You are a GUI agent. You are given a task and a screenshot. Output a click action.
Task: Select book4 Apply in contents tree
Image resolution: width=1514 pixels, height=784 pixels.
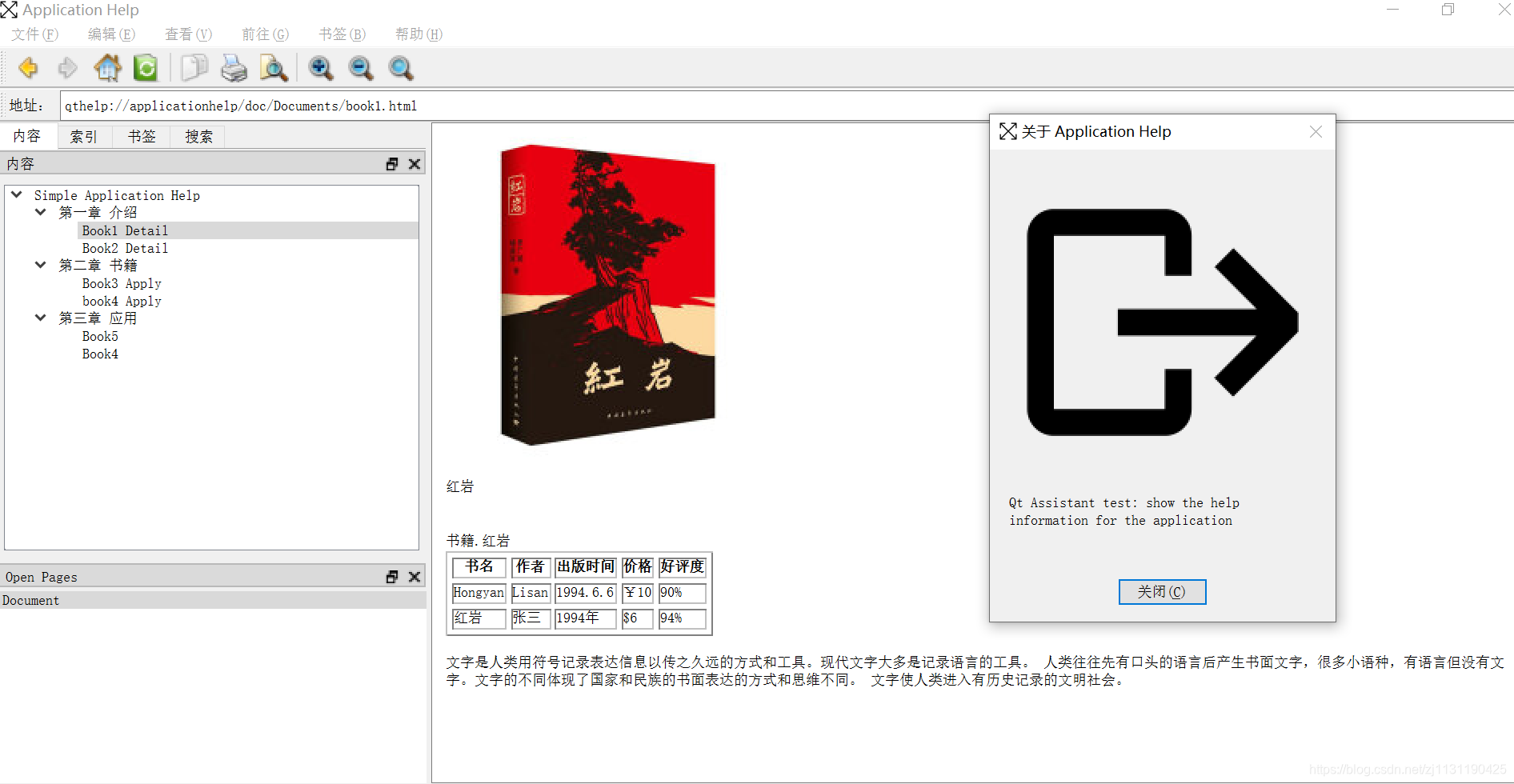click(122, 301)
